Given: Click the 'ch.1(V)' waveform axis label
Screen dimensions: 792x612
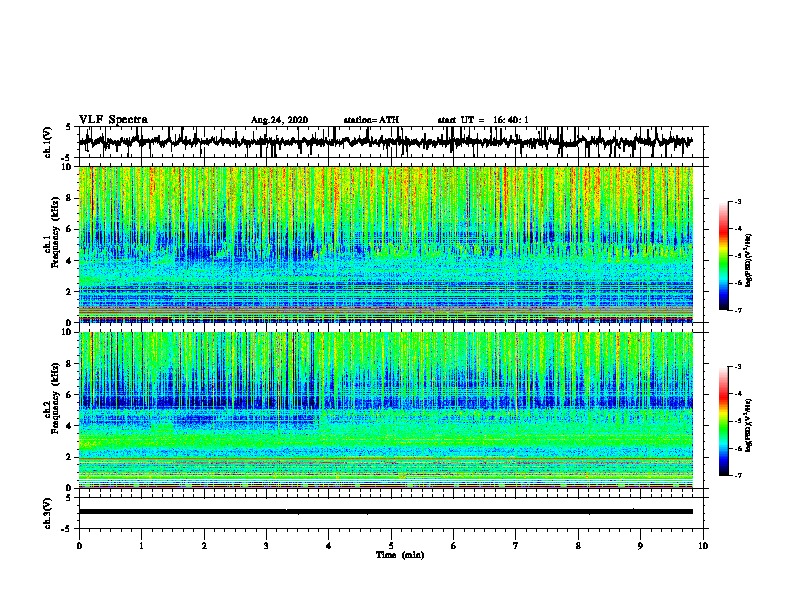Looking at the screenshot, I should 48,142.
